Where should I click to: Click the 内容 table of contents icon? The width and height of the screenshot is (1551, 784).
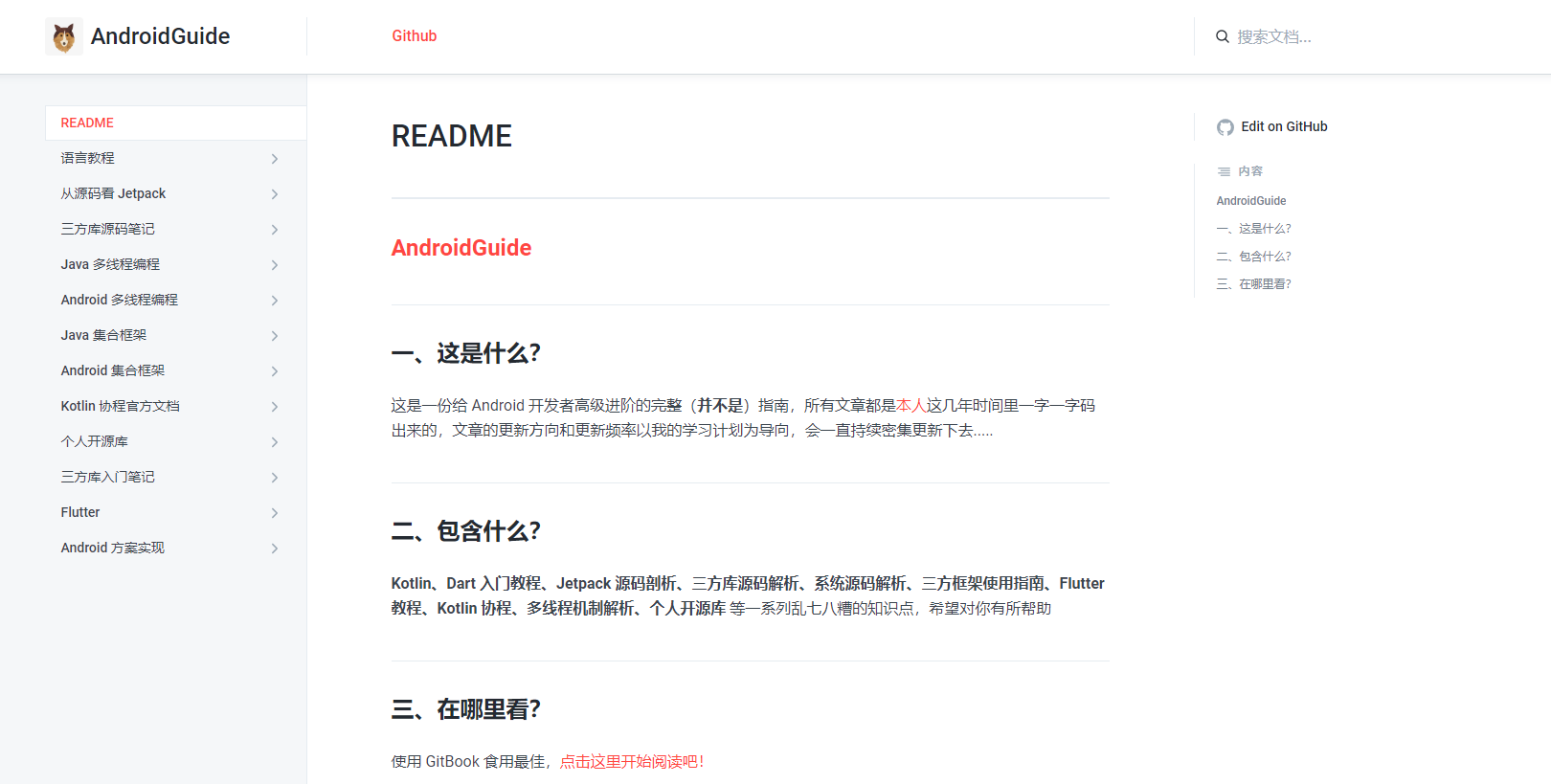click(1224, 171)
